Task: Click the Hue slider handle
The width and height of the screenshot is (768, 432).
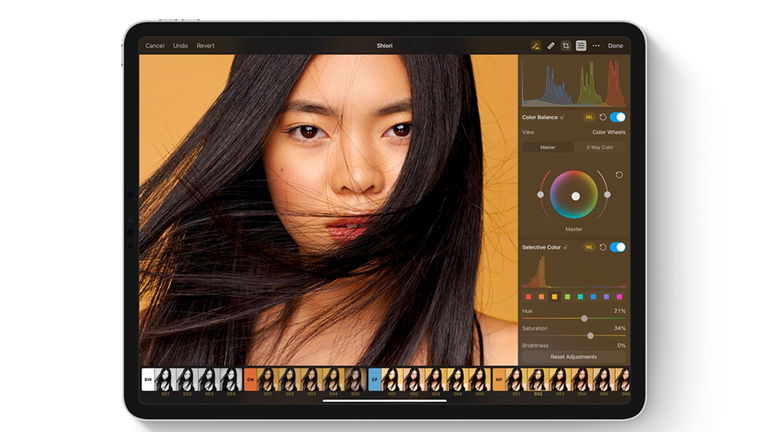Action: point(584,318)
